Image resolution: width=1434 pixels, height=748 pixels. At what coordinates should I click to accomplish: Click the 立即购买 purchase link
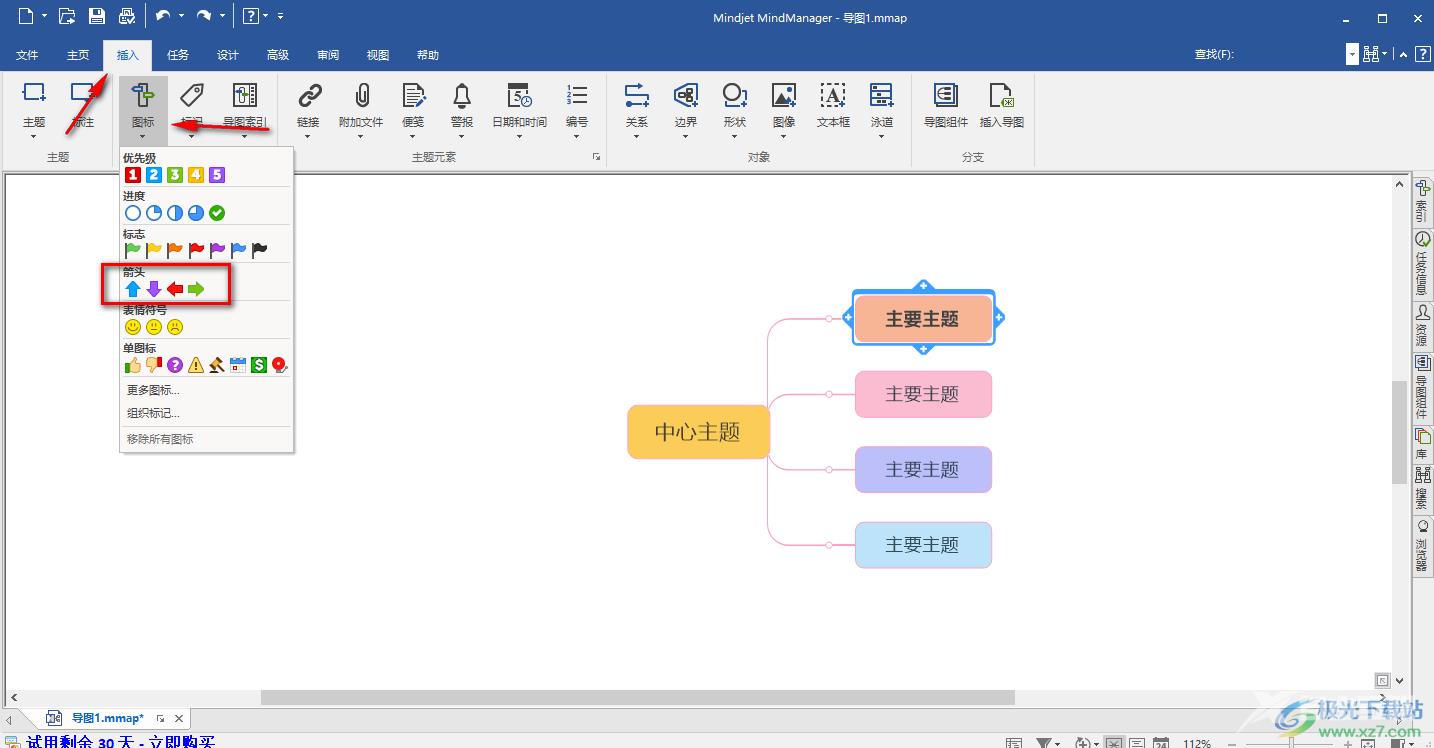click(182, 742)
